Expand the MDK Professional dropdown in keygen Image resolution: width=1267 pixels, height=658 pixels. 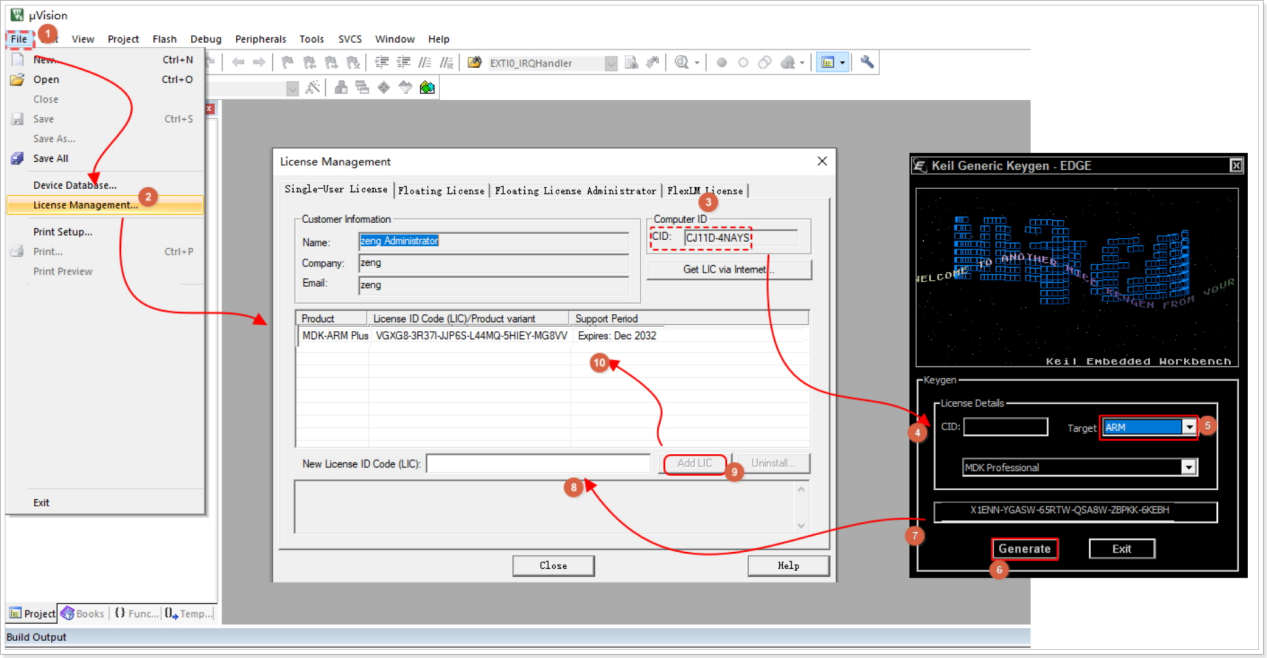click(x=1189, y=467)
